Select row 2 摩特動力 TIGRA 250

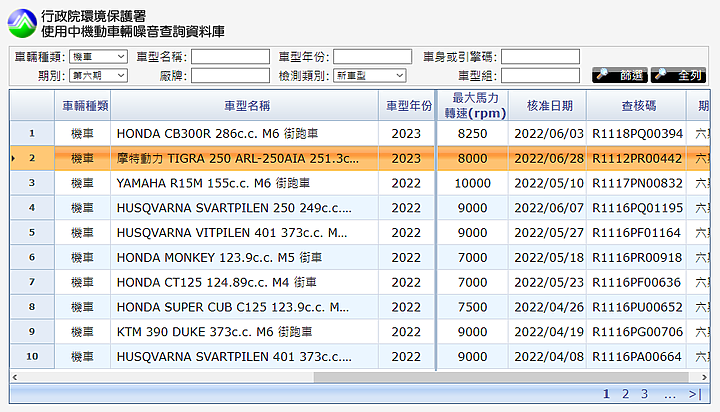click(360, 158)
